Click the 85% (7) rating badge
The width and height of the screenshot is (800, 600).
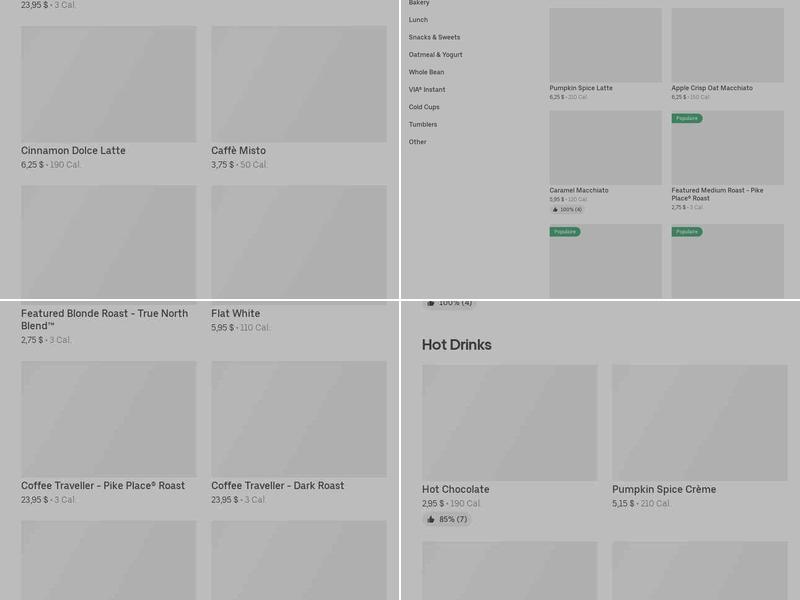447,519
